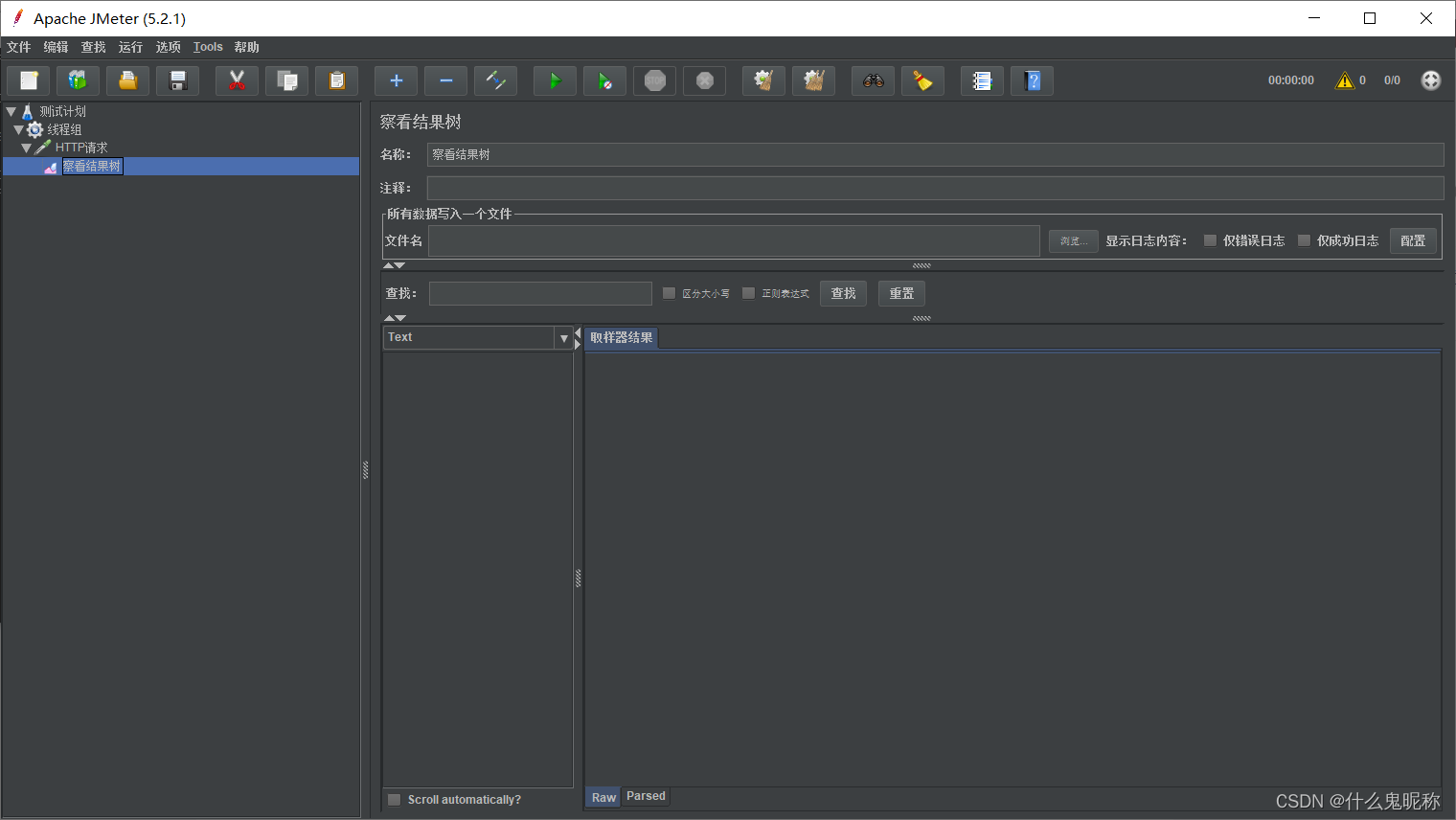
Task: Open Help with question mark icon
Action: pyautogui.click(x=1033, y=81)
